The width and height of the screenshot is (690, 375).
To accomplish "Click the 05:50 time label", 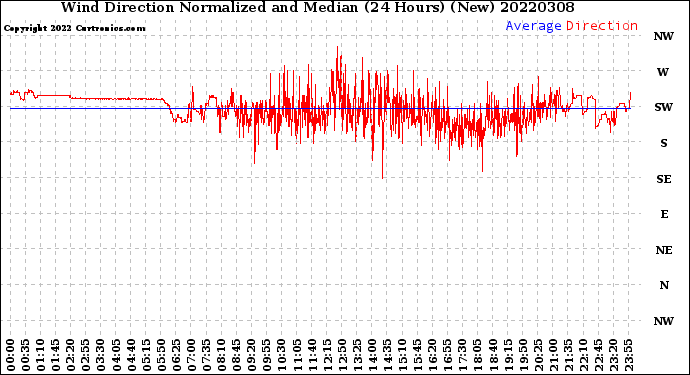I will pyautogui.click(x=161, y=355).
